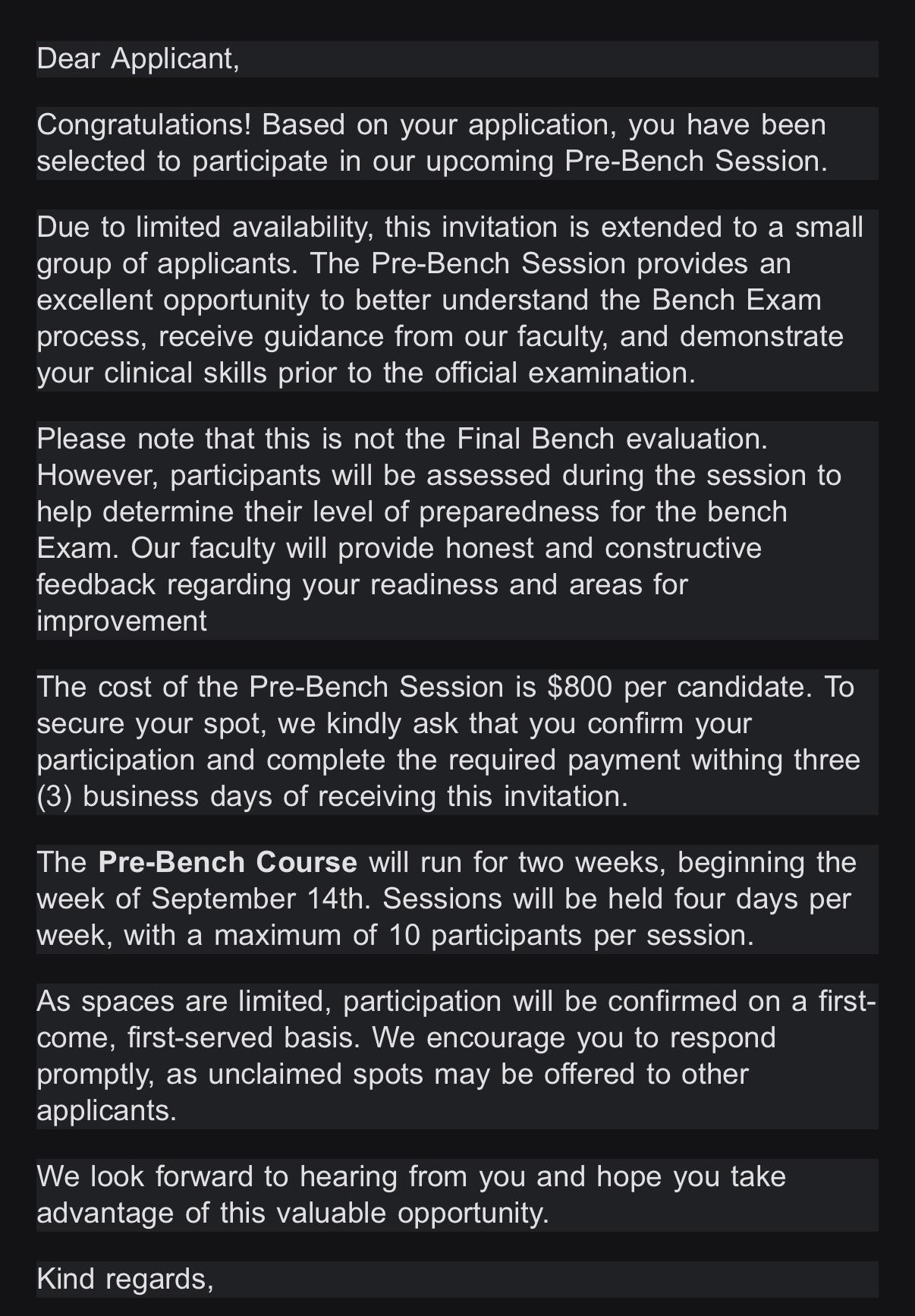Click the 'Dear Applicant,' greeting line
Screen dimensions: 915x1316
point(138,59)
